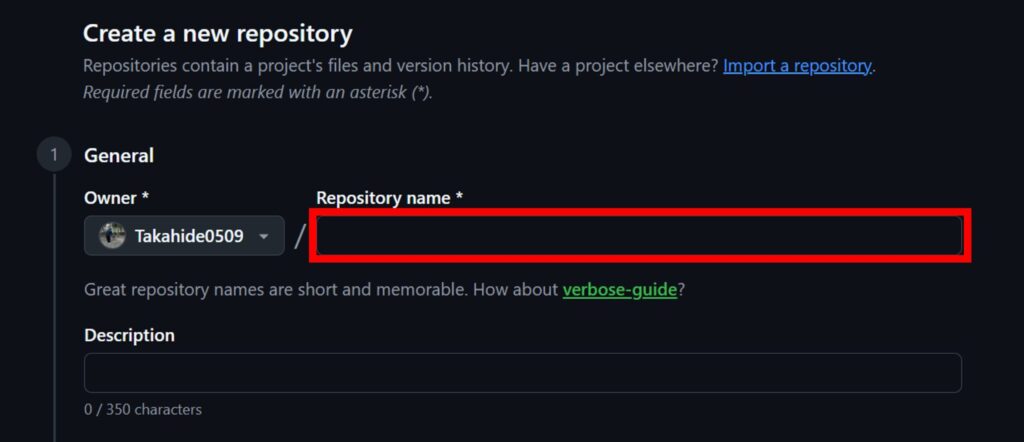This screenshot has width=1024, height=442.
Task: Click the Import a repository link
Action: pos(797,66)
